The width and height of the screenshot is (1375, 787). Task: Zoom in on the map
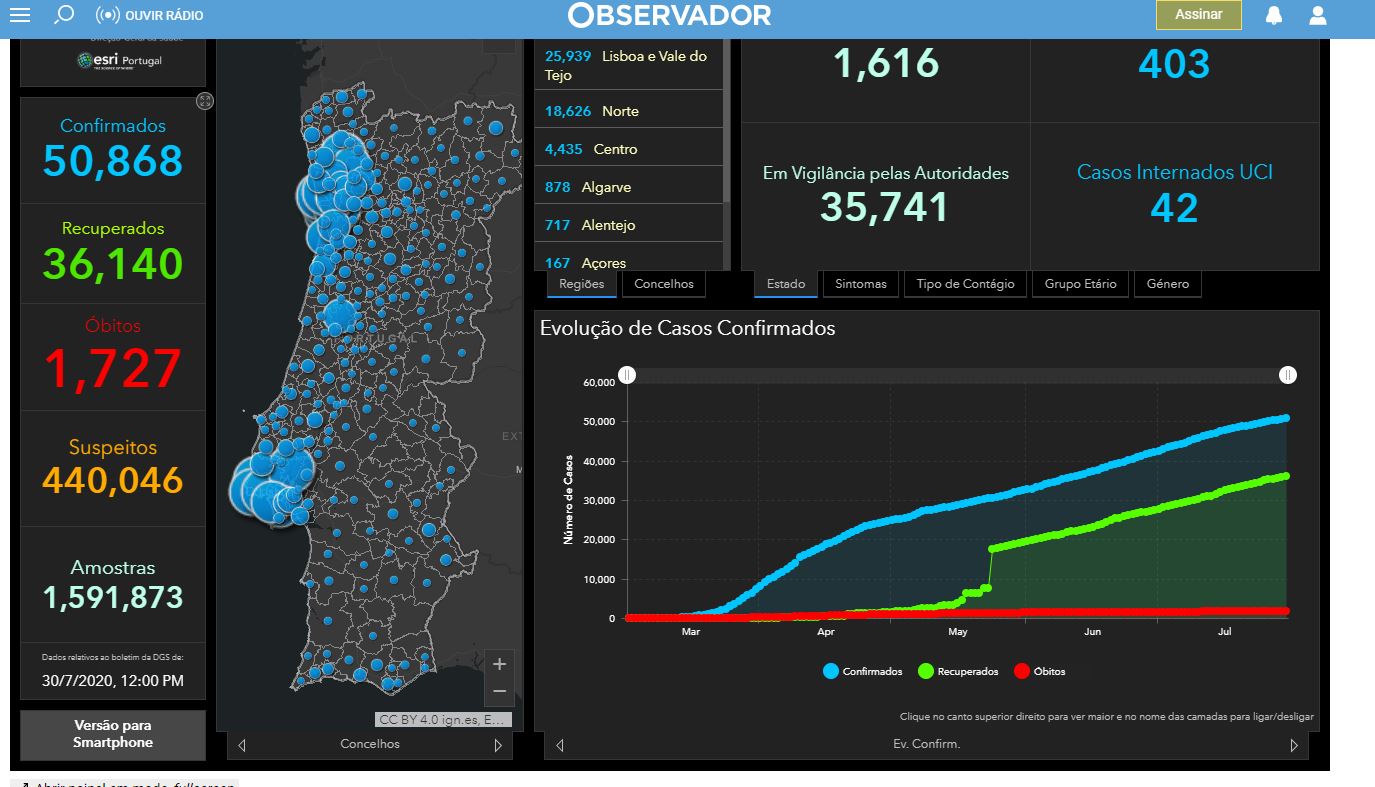coord(500,664)
